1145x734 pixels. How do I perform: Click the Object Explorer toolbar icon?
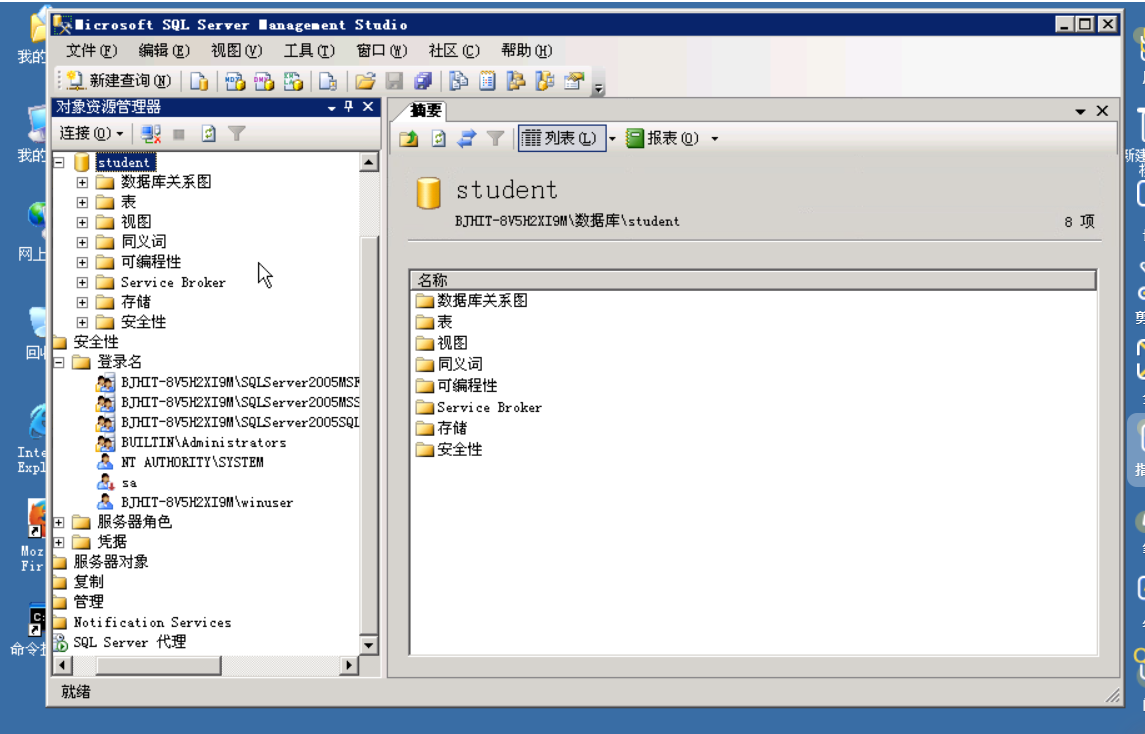click(516, 80)
